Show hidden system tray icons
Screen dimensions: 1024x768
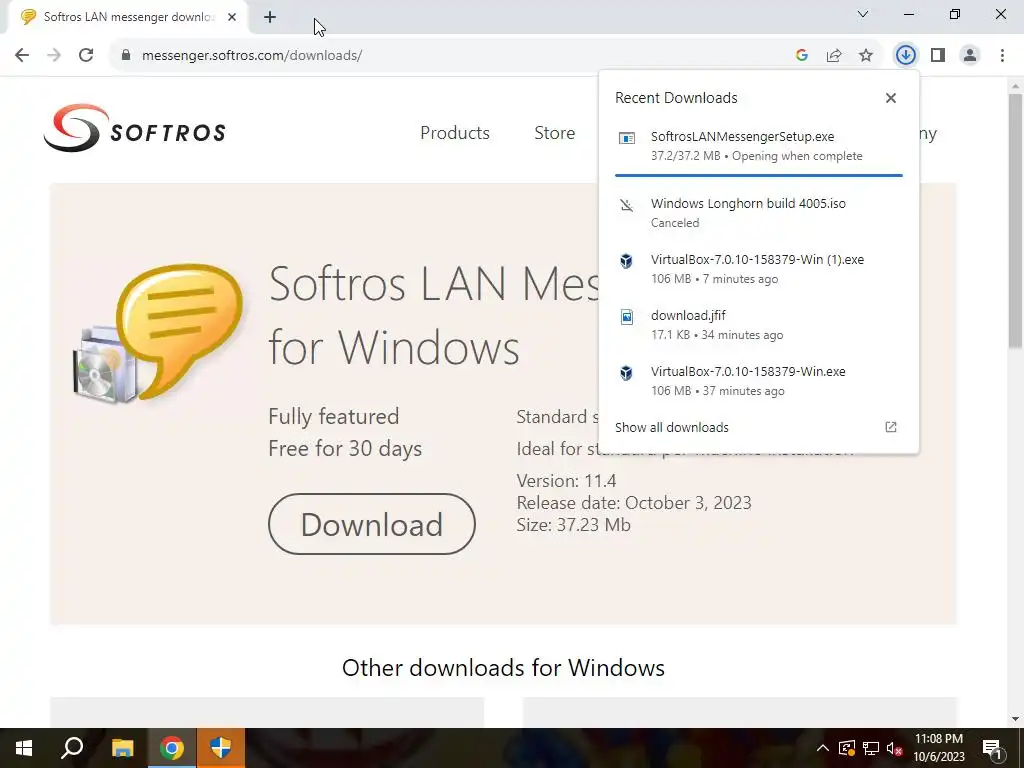click(822, 748)
